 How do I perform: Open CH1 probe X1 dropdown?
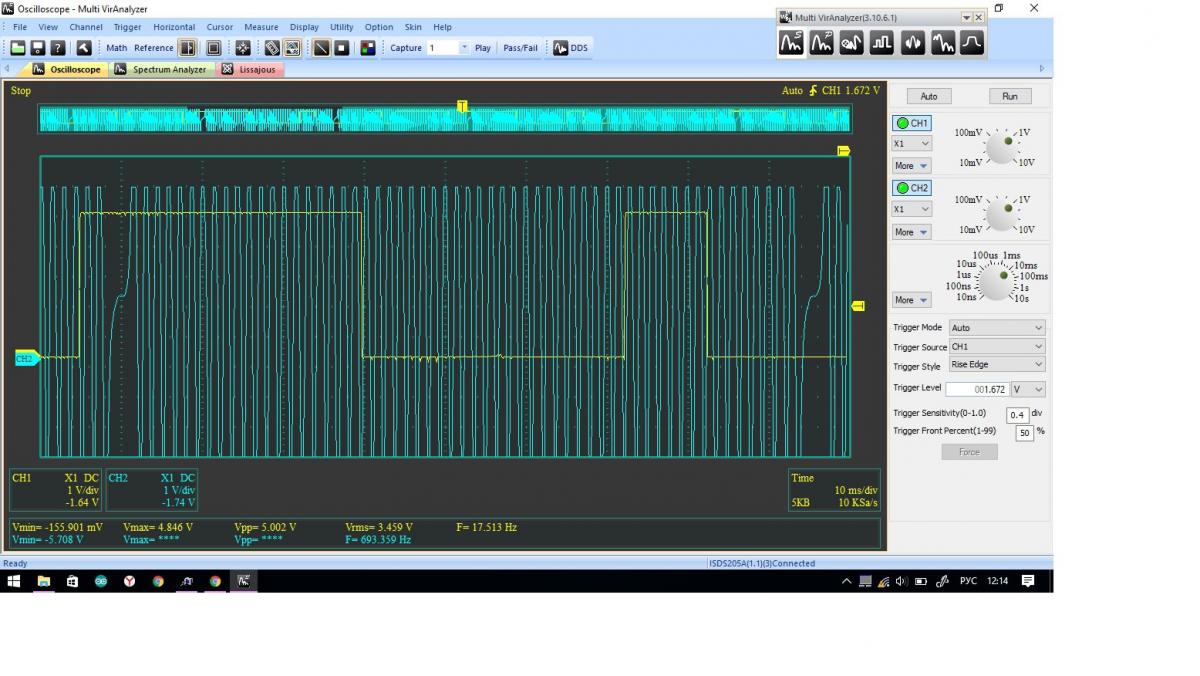(912, 144)
